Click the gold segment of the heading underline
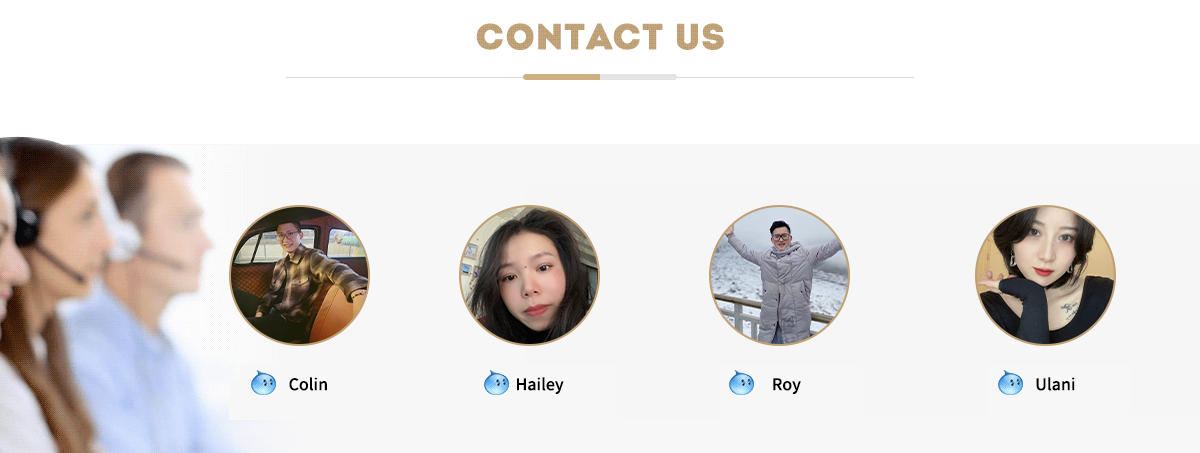 click(561, 77)
